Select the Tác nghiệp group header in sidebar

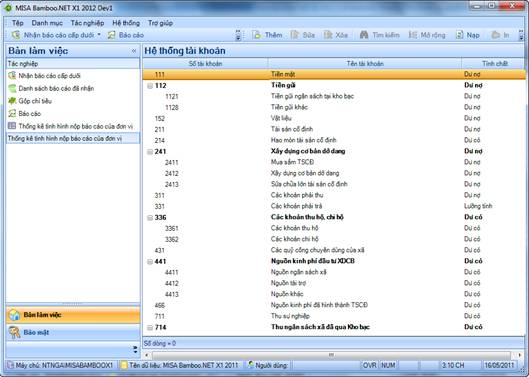pyautogui.click(x=73, y=63)
